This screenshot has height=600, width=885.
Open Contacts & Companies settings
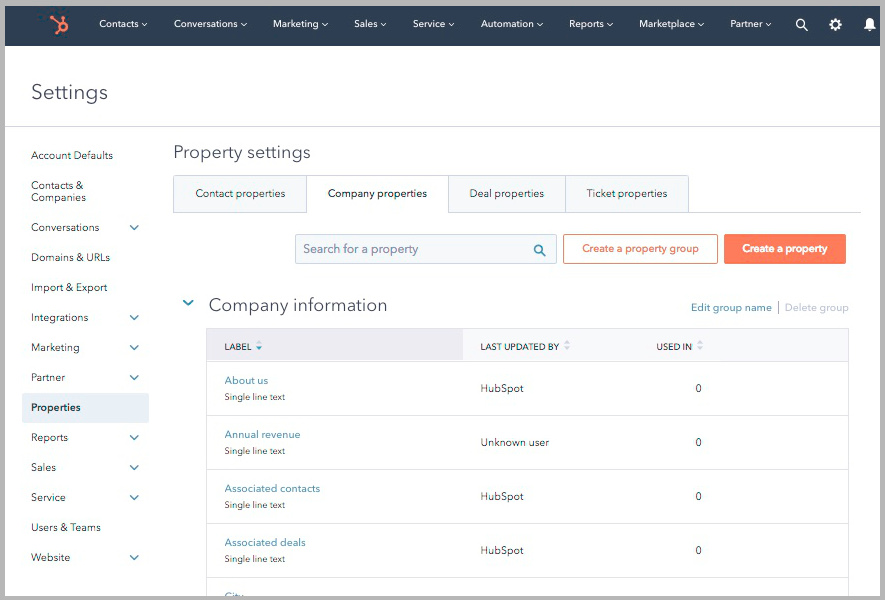pos(58,191)
